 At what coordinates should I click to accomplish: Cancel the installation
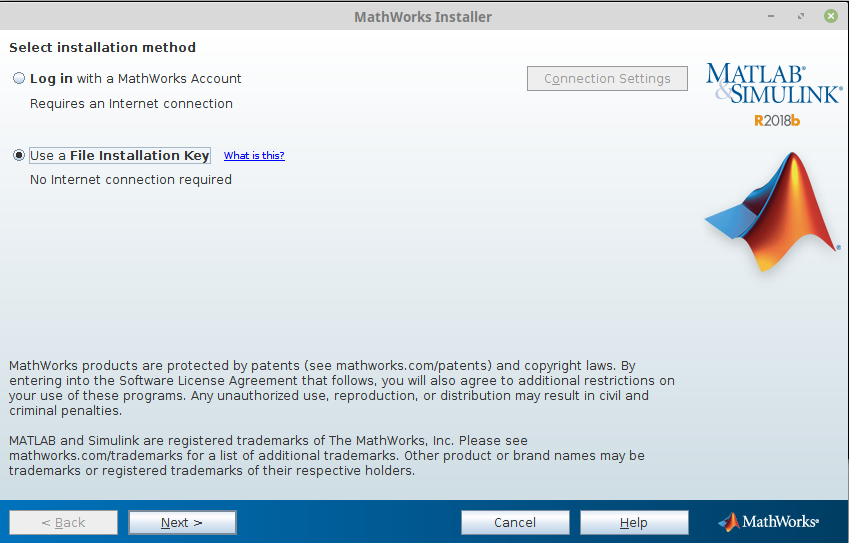(515, 523)
